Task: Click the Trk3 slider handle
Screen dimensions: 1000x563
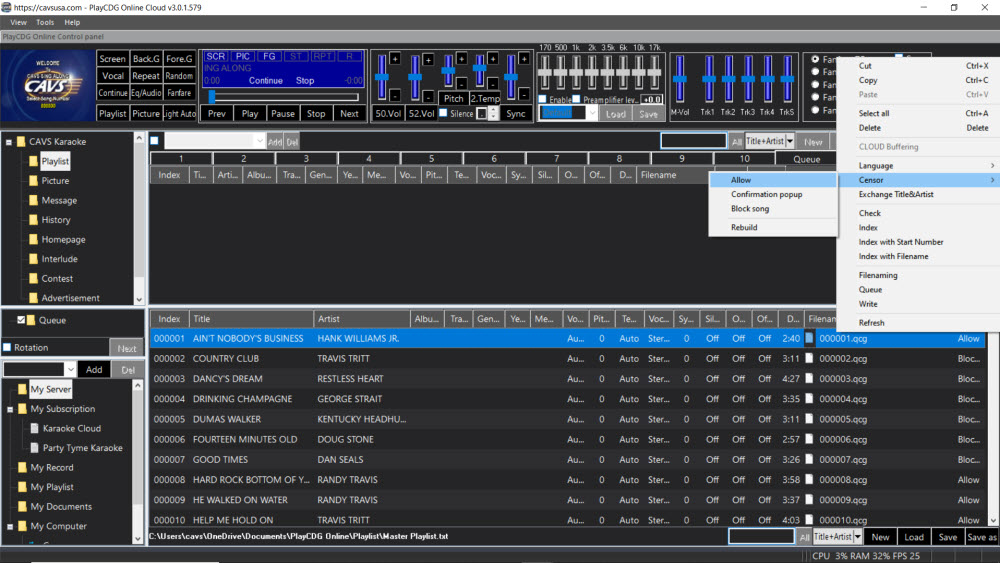Action: (x=748, y=79)
